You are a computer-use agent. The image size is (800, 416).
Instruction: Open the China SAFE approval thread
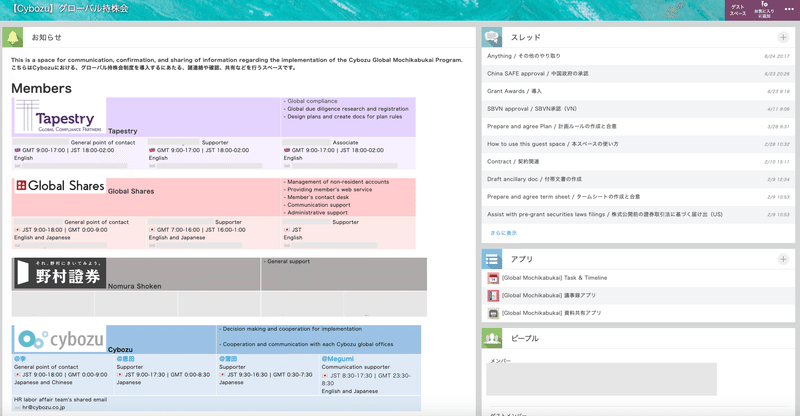[x=538, y=74]
